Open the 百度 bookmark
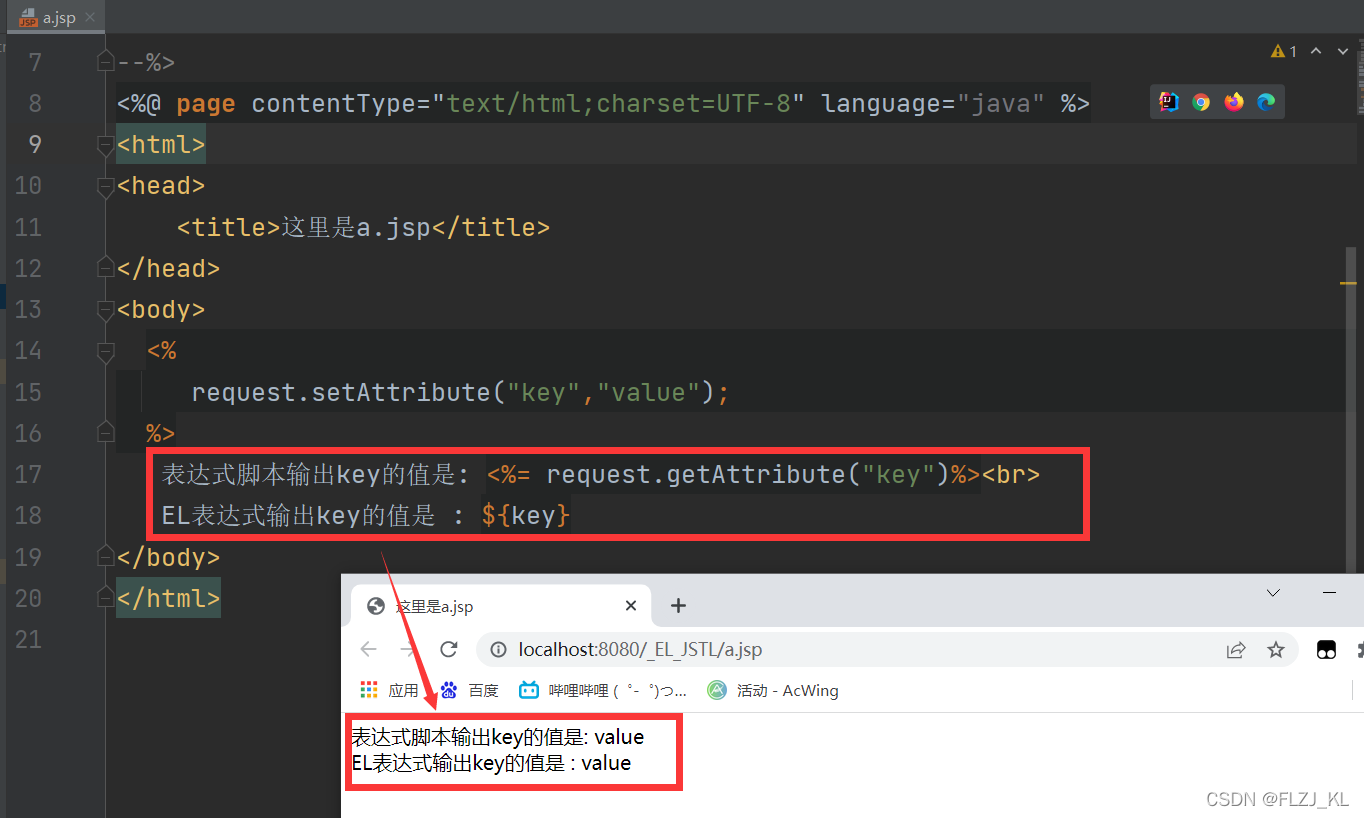This screenshot has height=818, width=1364. click(x=470, y=690)
